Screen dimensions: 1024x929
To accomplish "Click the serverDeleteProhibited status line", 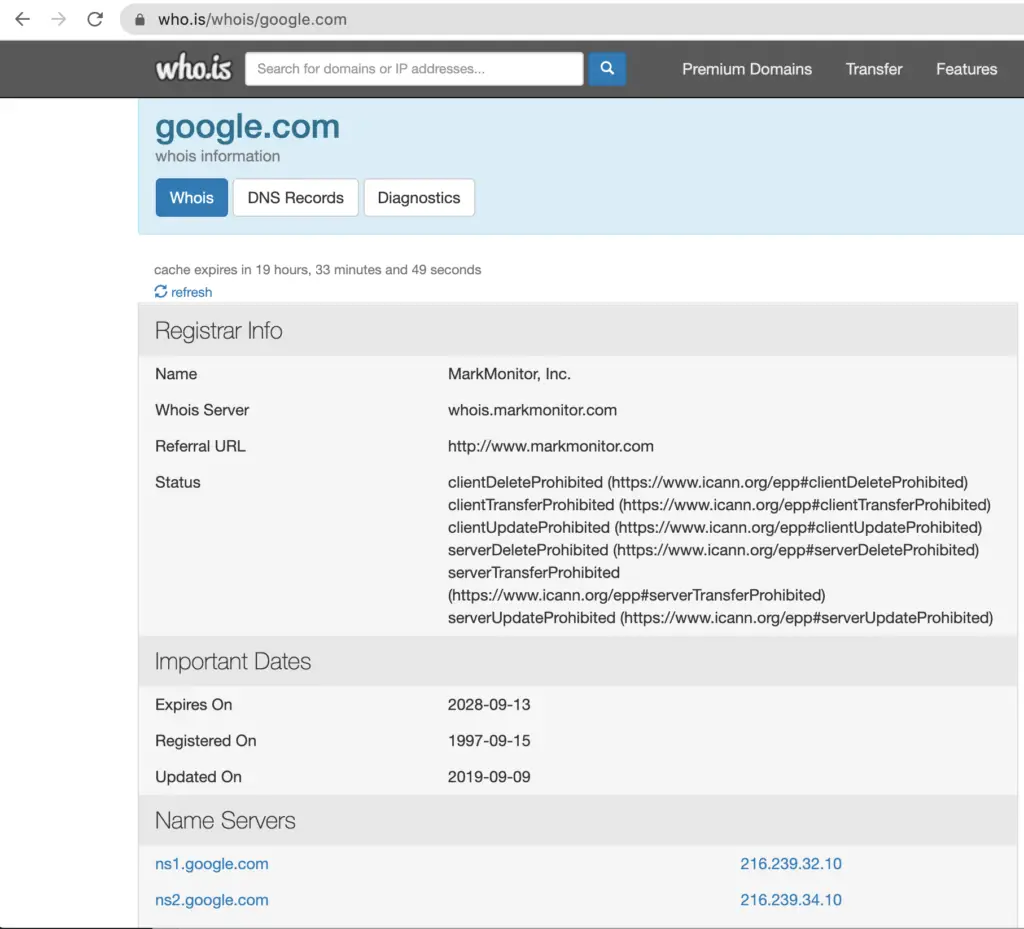I will click(713, 550).
